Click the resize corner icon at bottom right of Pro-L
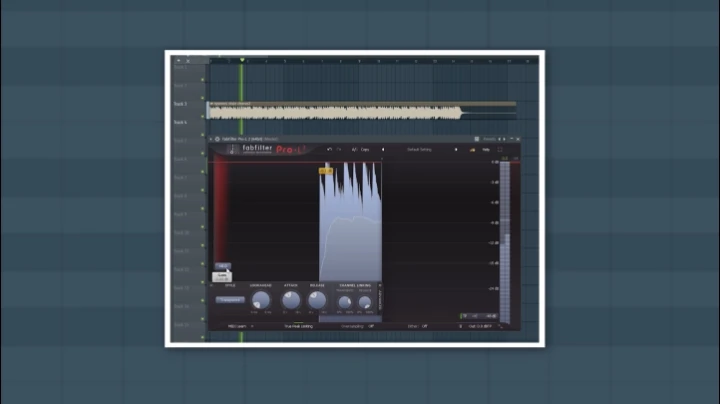Screen dimensions: 720x404 pyautogui.click(x=501, y=326)
